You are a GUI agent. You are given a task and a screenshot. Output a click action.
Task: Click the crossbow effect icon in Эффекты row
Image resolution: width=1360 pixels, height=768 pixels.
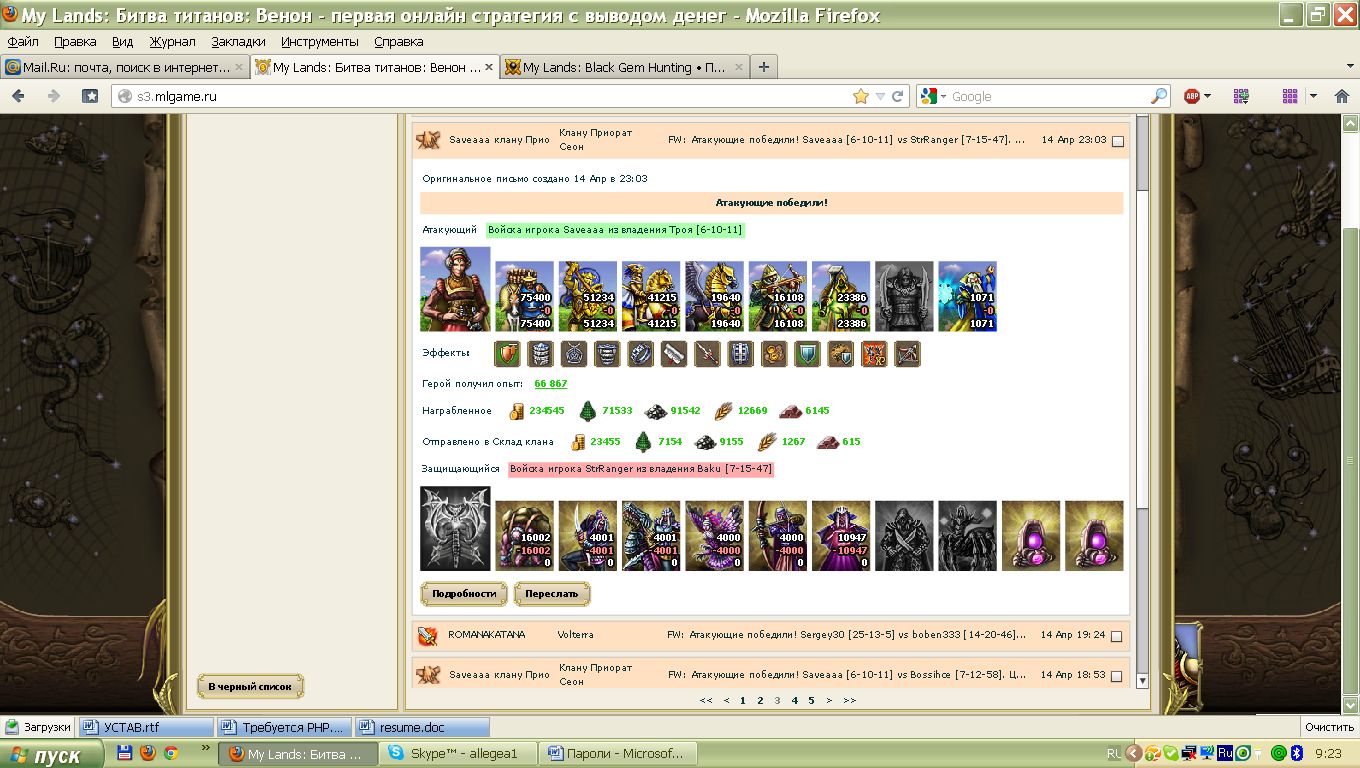[x=906, y=354]
